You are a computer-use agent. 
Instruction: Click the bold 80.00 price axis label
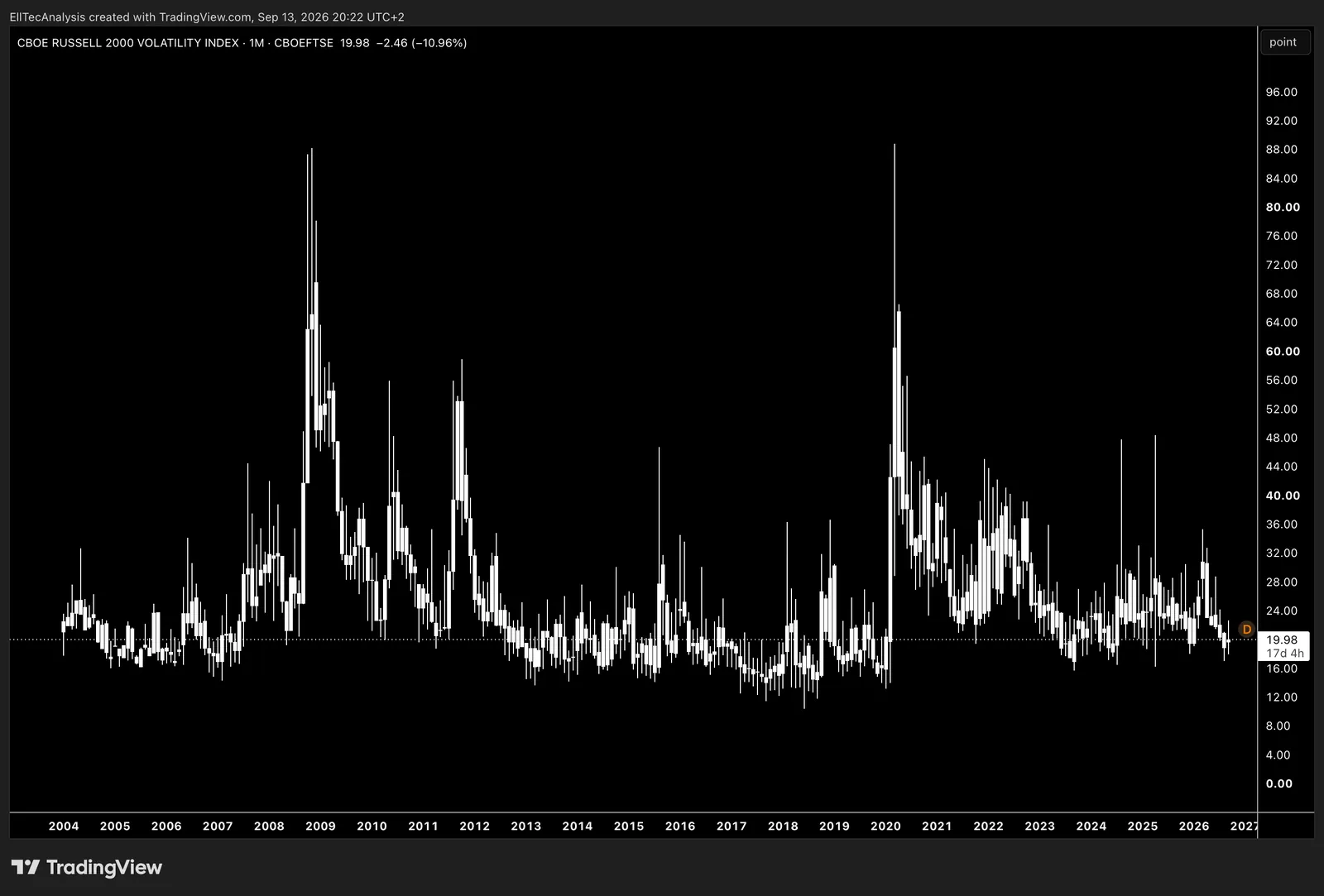[1283, 208]
